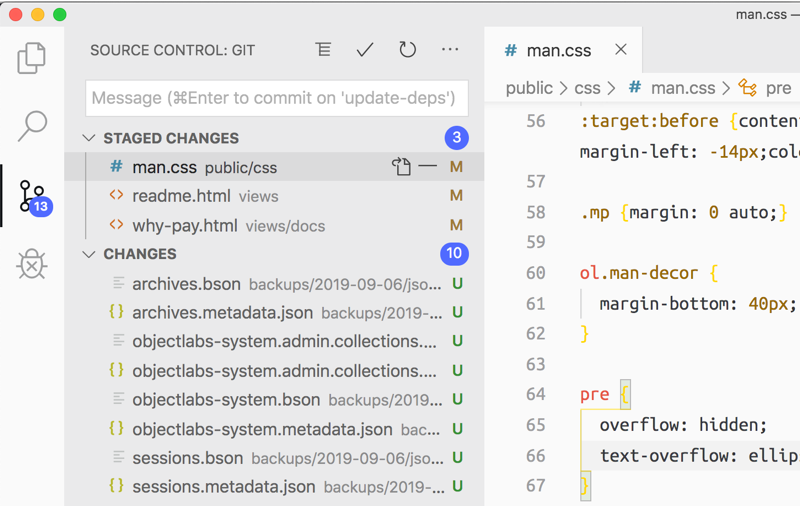
Task: Click JSON braces icon beside sessions.metadata.json
Action: (x=116, y=485)
